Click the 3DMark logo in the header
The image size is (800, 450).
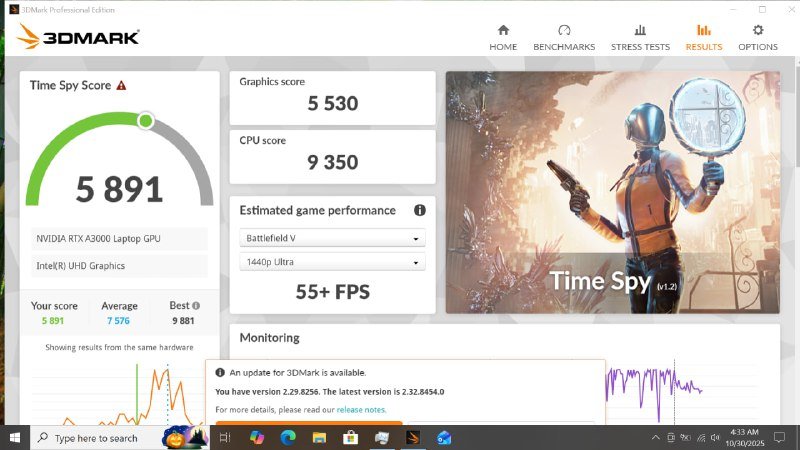point(78,37)
